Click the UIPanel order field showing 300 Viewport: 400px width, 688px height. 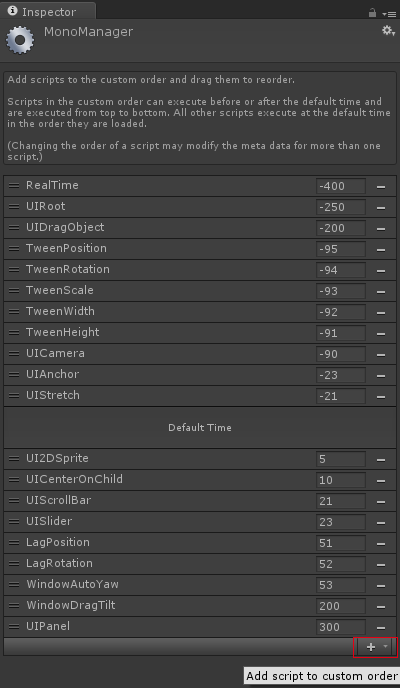pos(341,627)
